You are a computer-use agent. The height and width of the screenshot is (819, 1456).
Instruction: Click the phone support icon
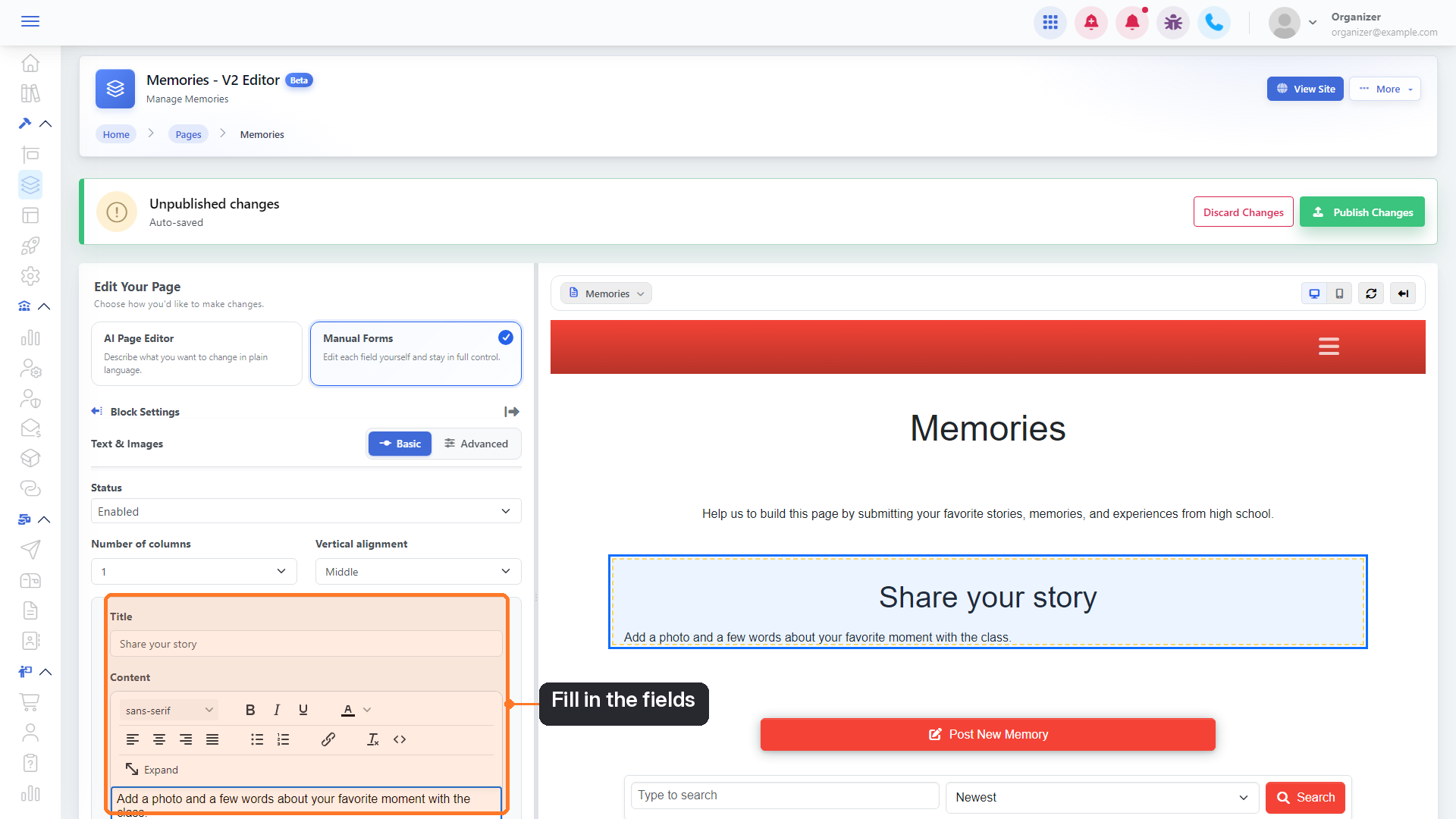tap(1214, 23)
